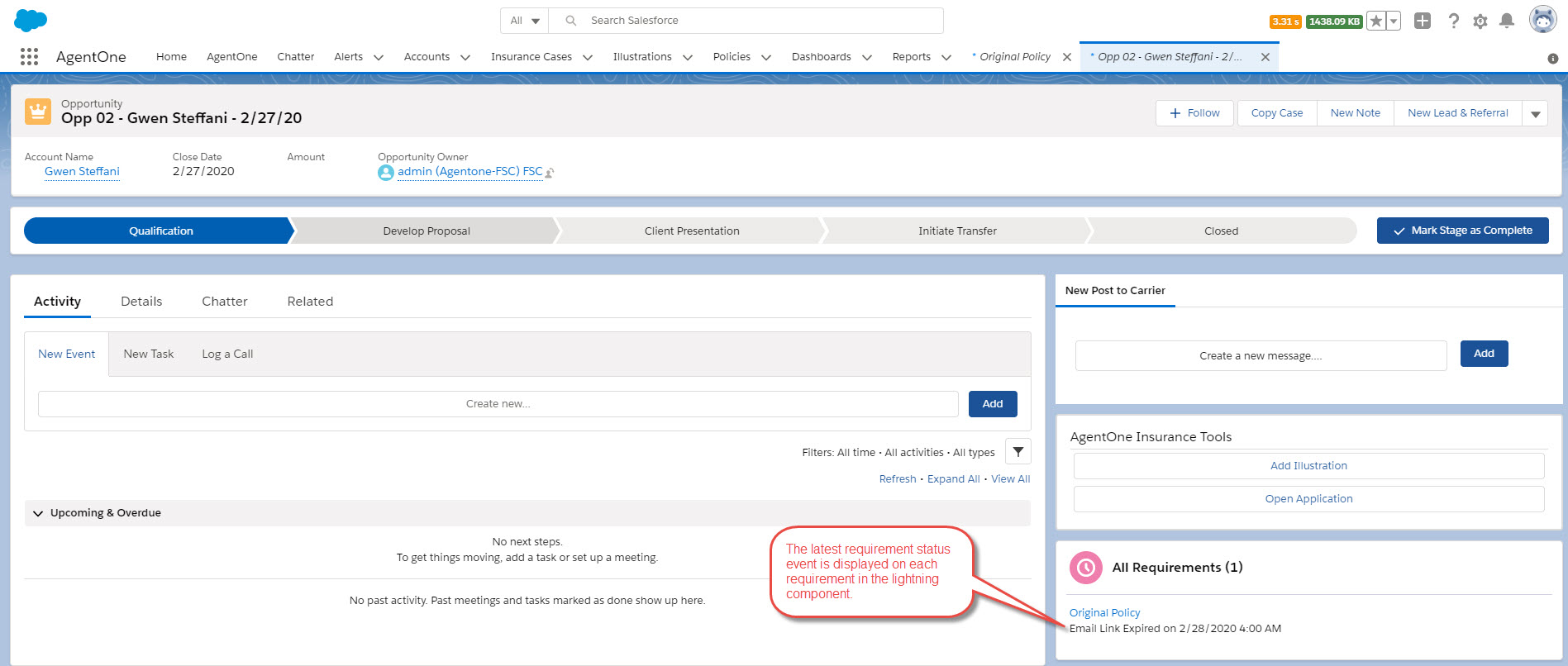Click the Add Illustration button

coord(1308,466)
